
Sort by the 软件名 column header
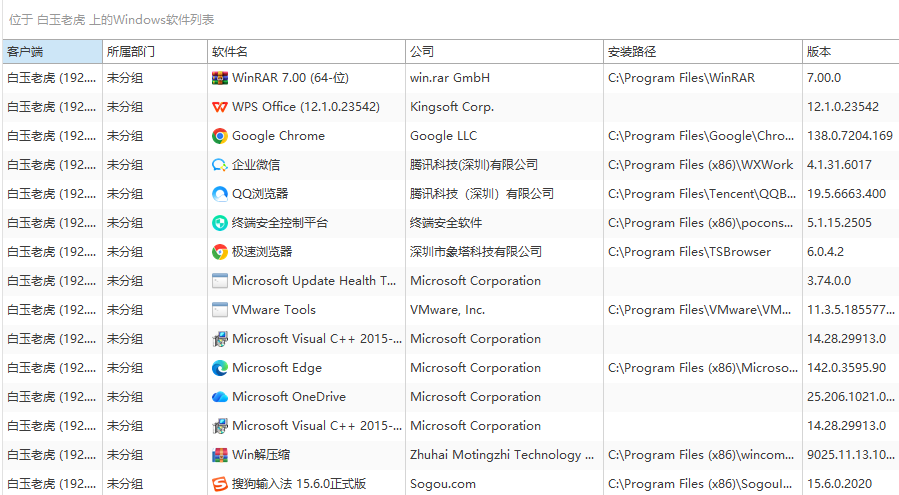[306, 52]
